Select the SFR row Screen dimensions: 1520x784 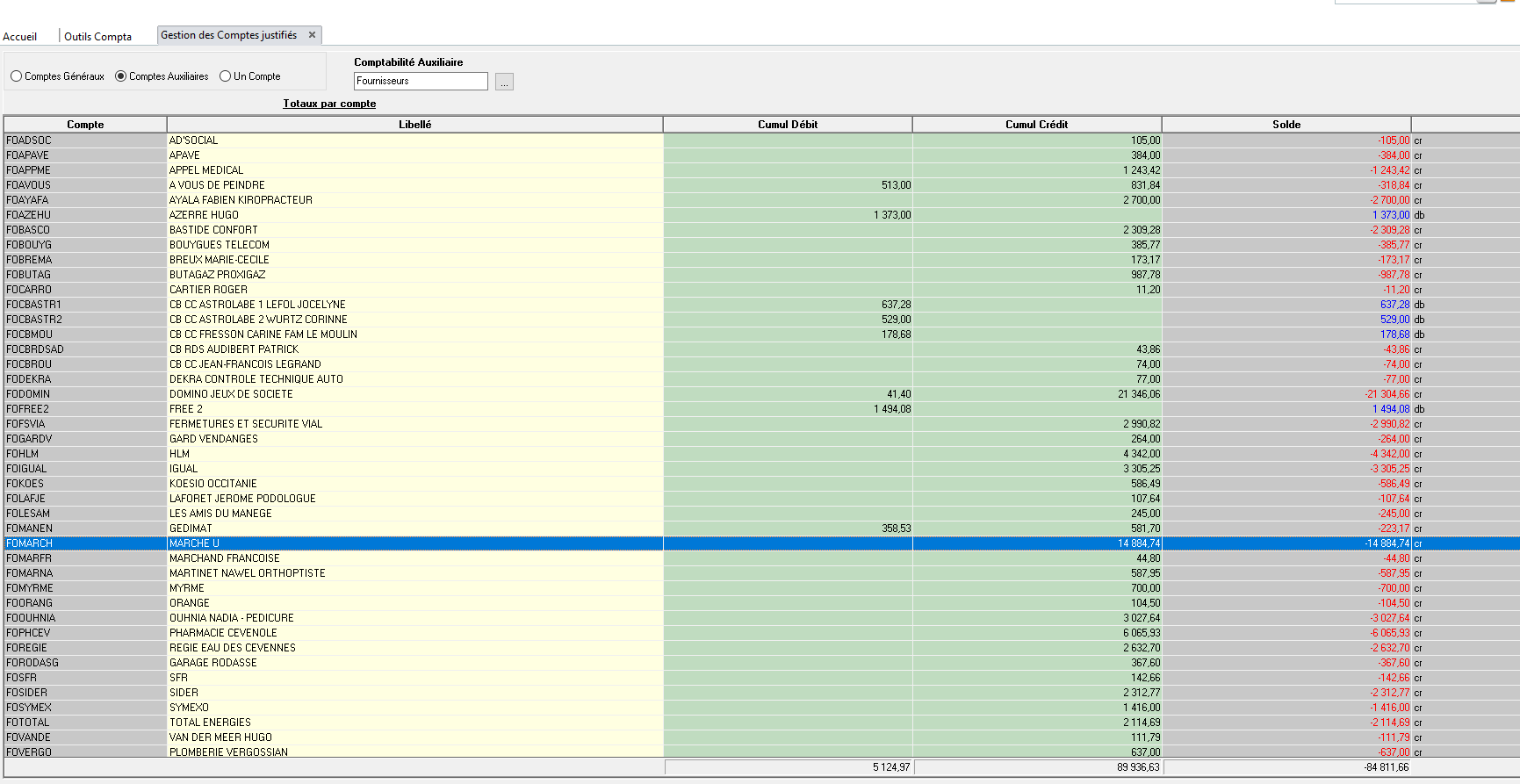[x=761, y=678]
